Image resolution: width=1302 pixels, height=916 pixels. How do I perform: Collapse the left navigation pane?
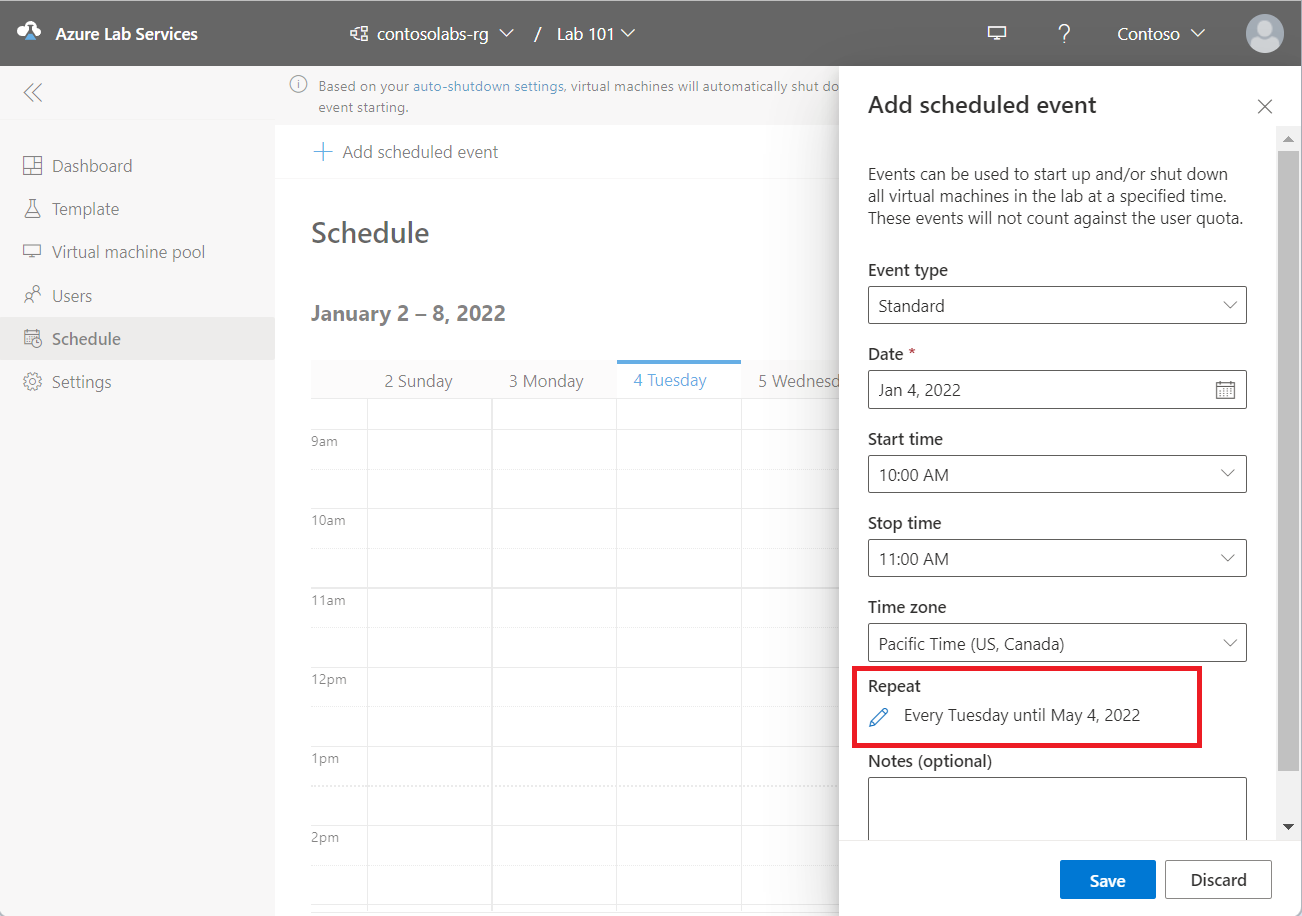(x=32, y=92)
